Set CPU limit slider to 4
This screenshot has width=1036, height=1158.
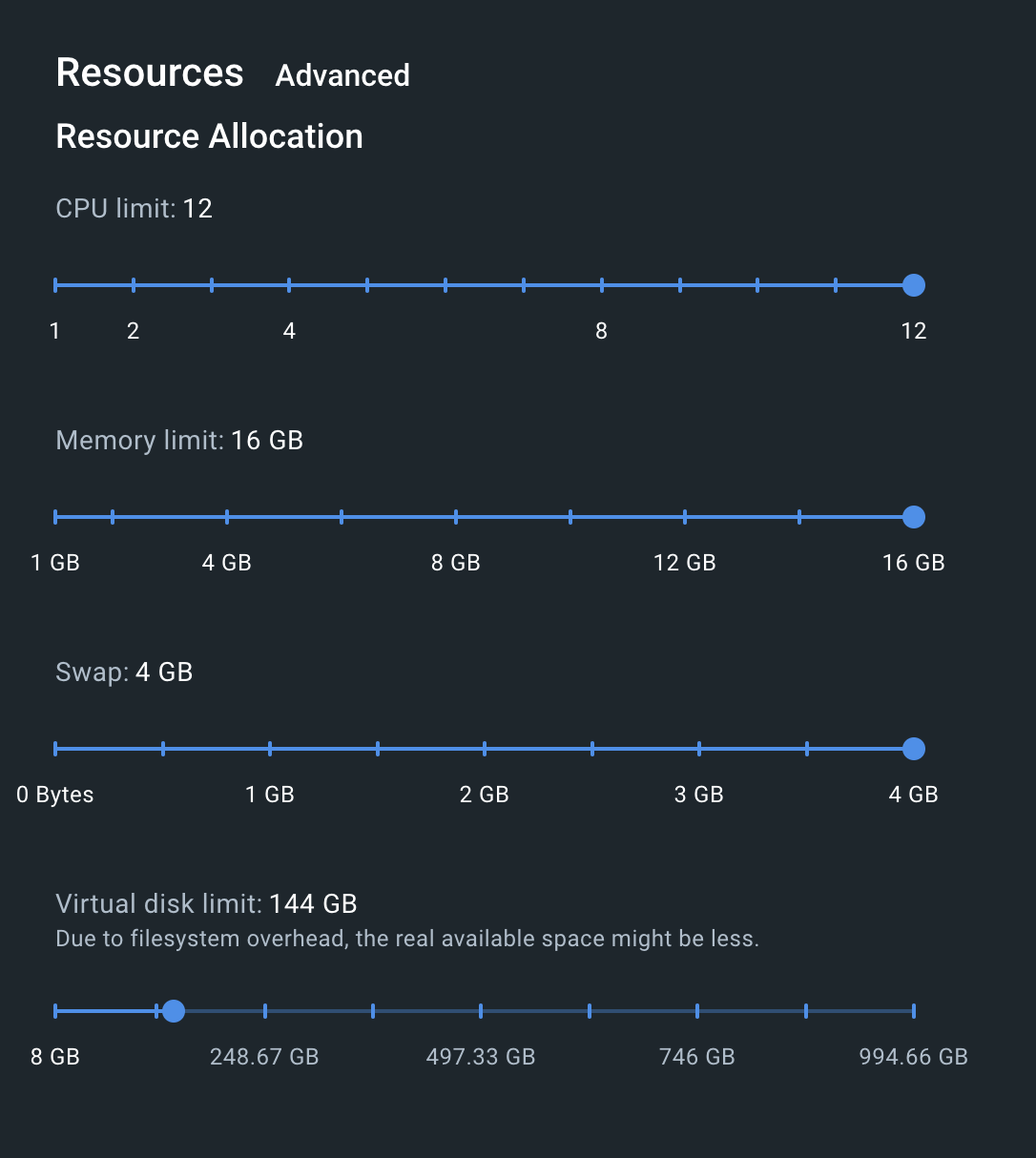289,285
